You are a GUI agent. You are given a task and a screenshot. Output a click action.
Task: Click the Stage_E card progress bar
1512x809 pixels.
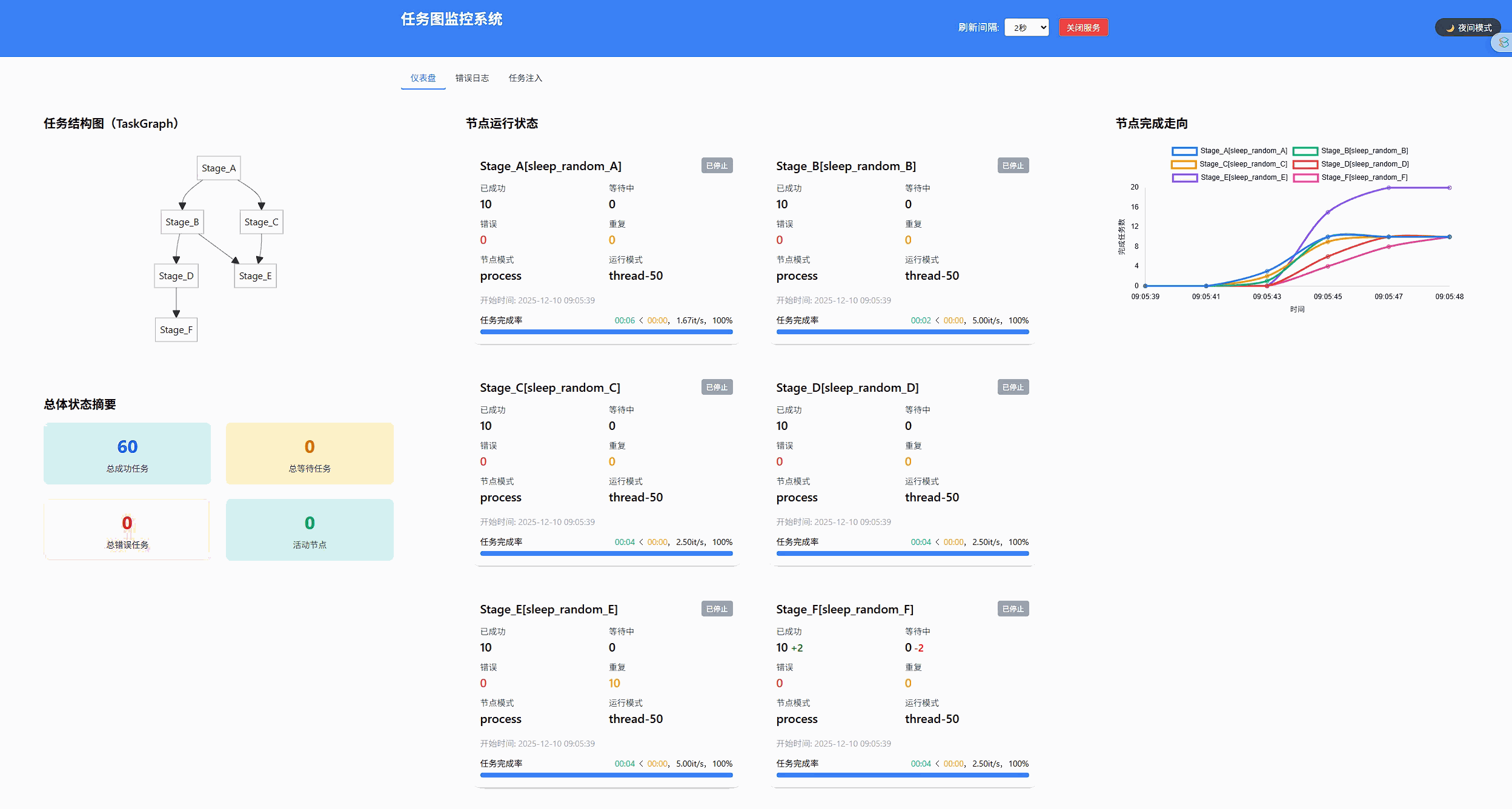[606, 775]
